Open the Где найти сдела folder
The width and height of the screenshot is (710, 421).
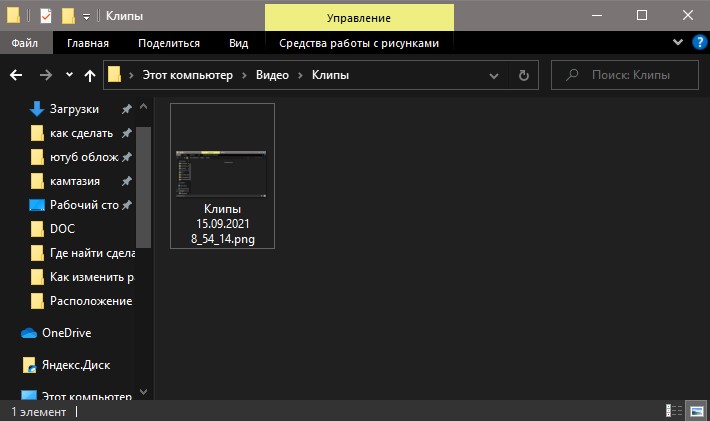92,253
